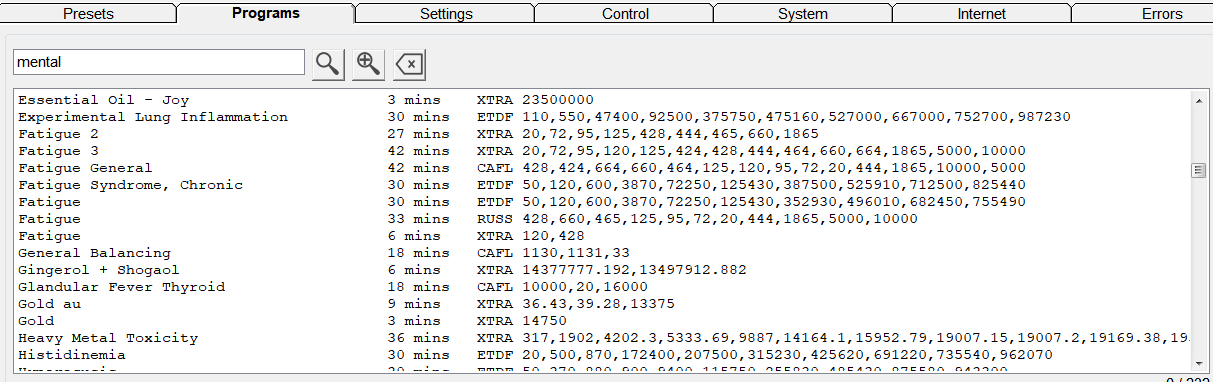Click the search magnifier icon

[327, 64]
